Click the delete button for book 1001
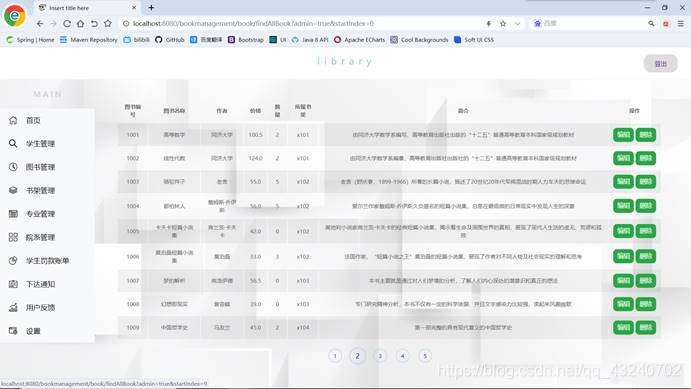691x389 pixels. coord(646,135)
